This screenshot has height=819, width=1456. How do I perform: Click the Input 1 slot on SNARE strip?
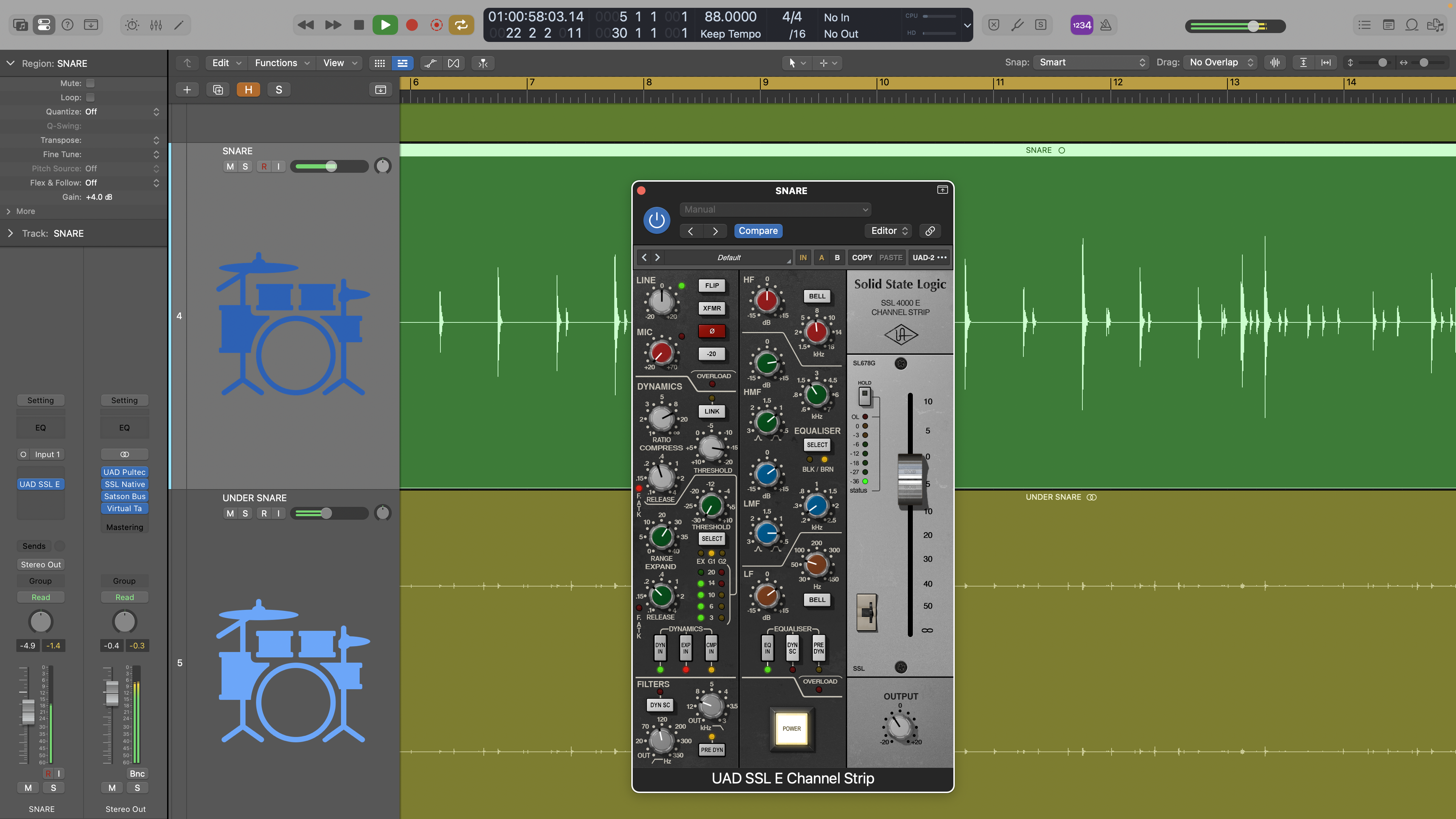point(48,454)
